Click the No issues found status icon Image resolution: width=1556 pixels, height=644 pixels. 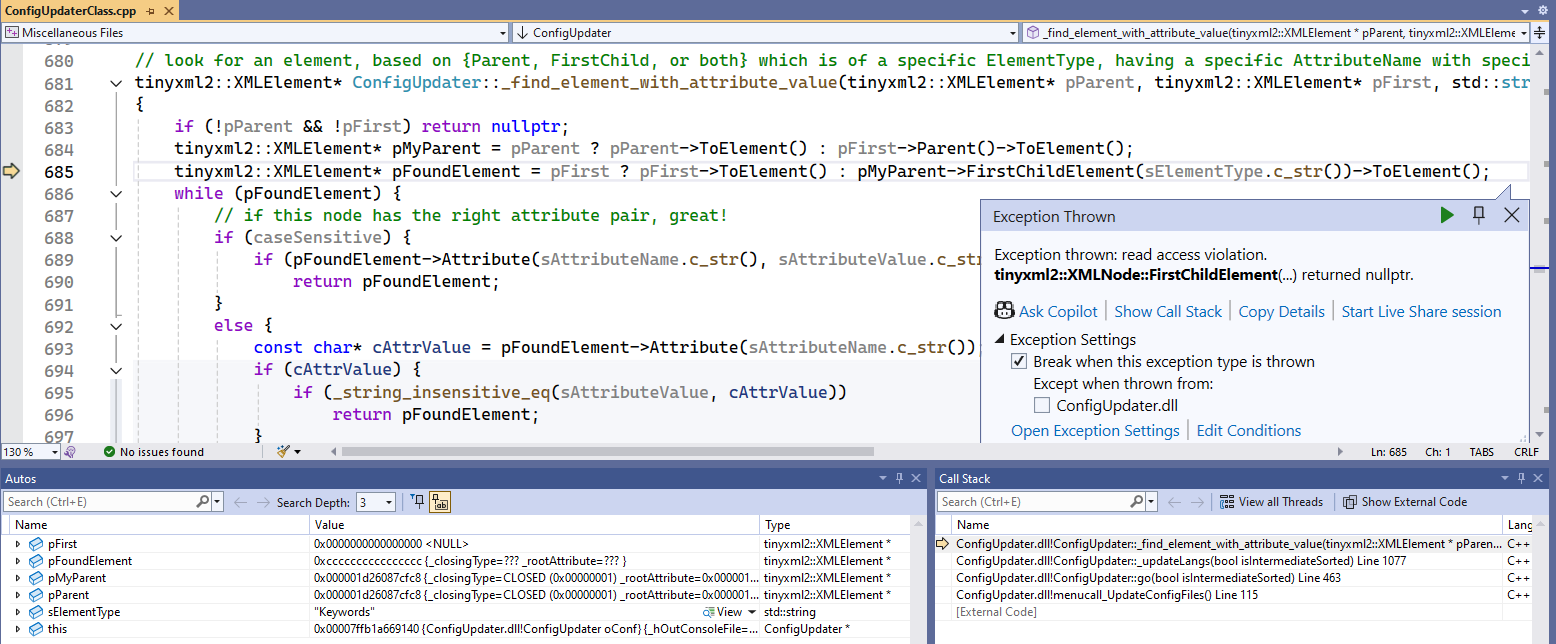(109, 452)
